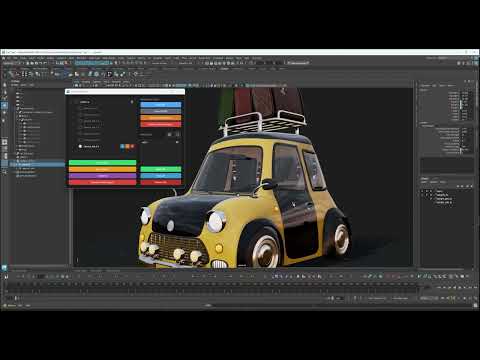This screenshot has width=480, height=360.
Task: Open the Script Editor icon at bottom right
Action: [475, 305]
